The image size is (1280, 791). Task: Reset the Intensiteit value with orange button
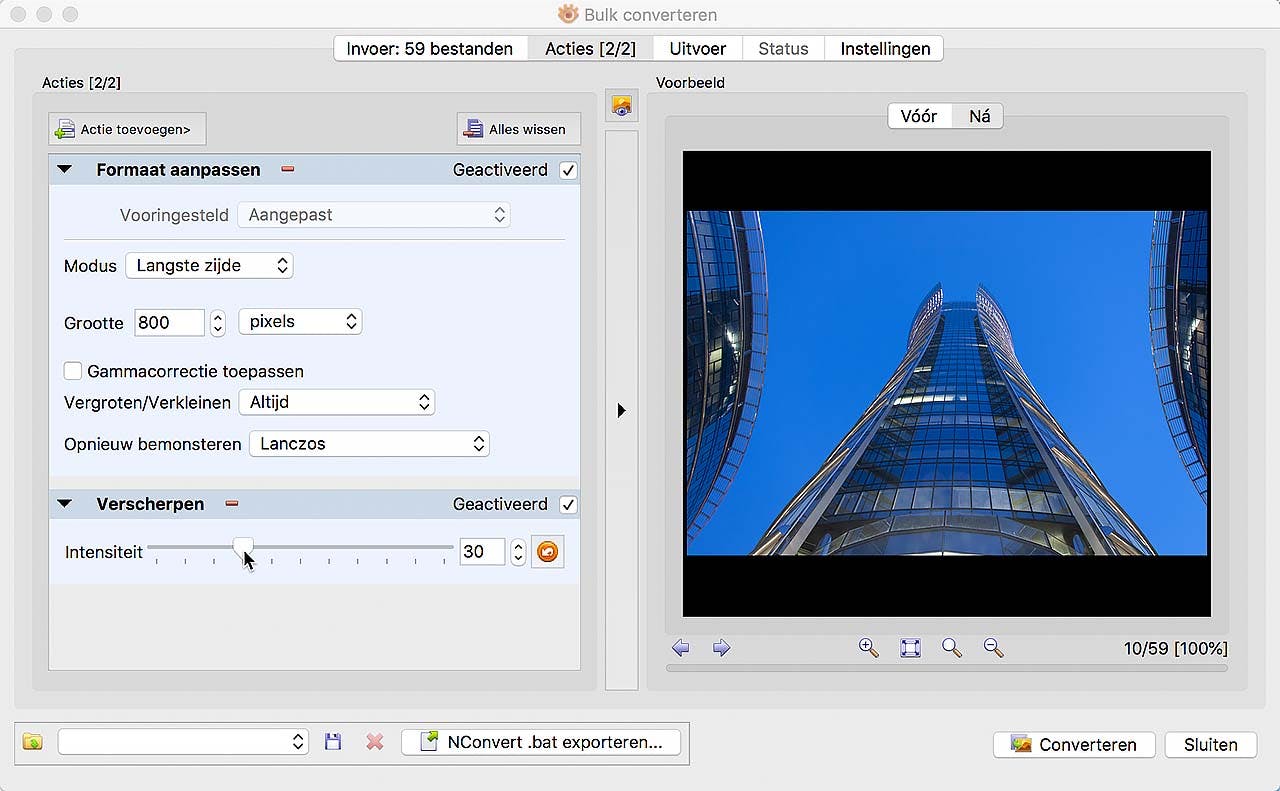547,551
